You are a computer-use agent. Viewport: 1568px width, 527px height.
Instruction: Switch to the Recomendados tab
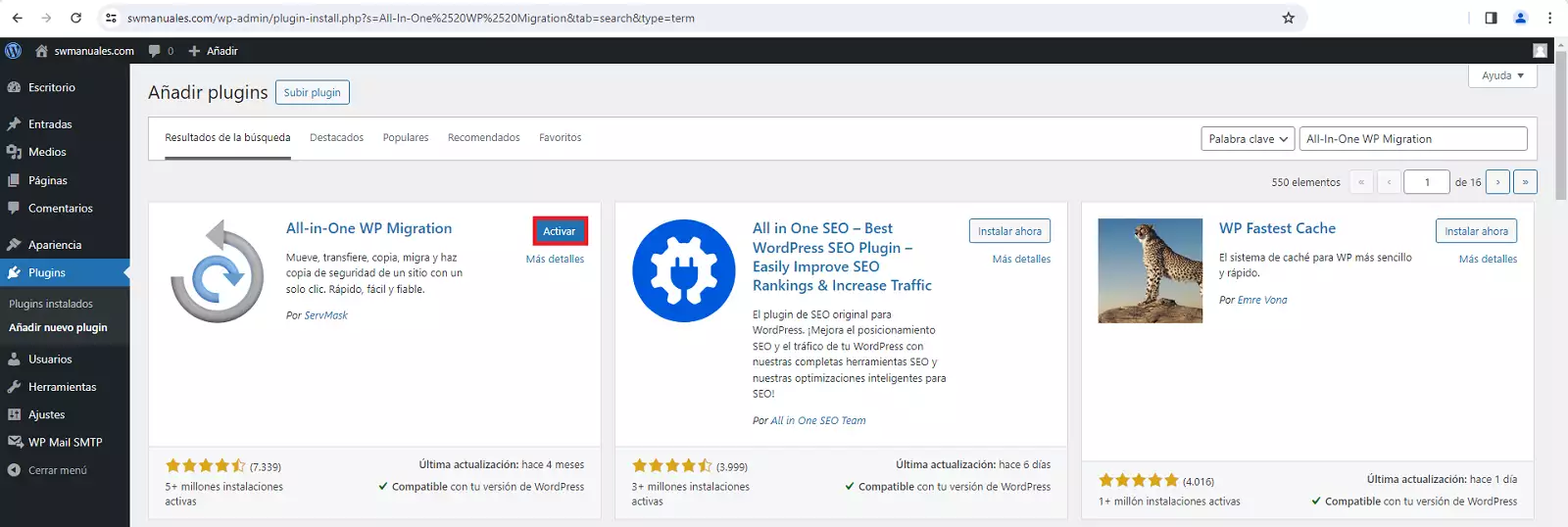click(x=483, y=138)
